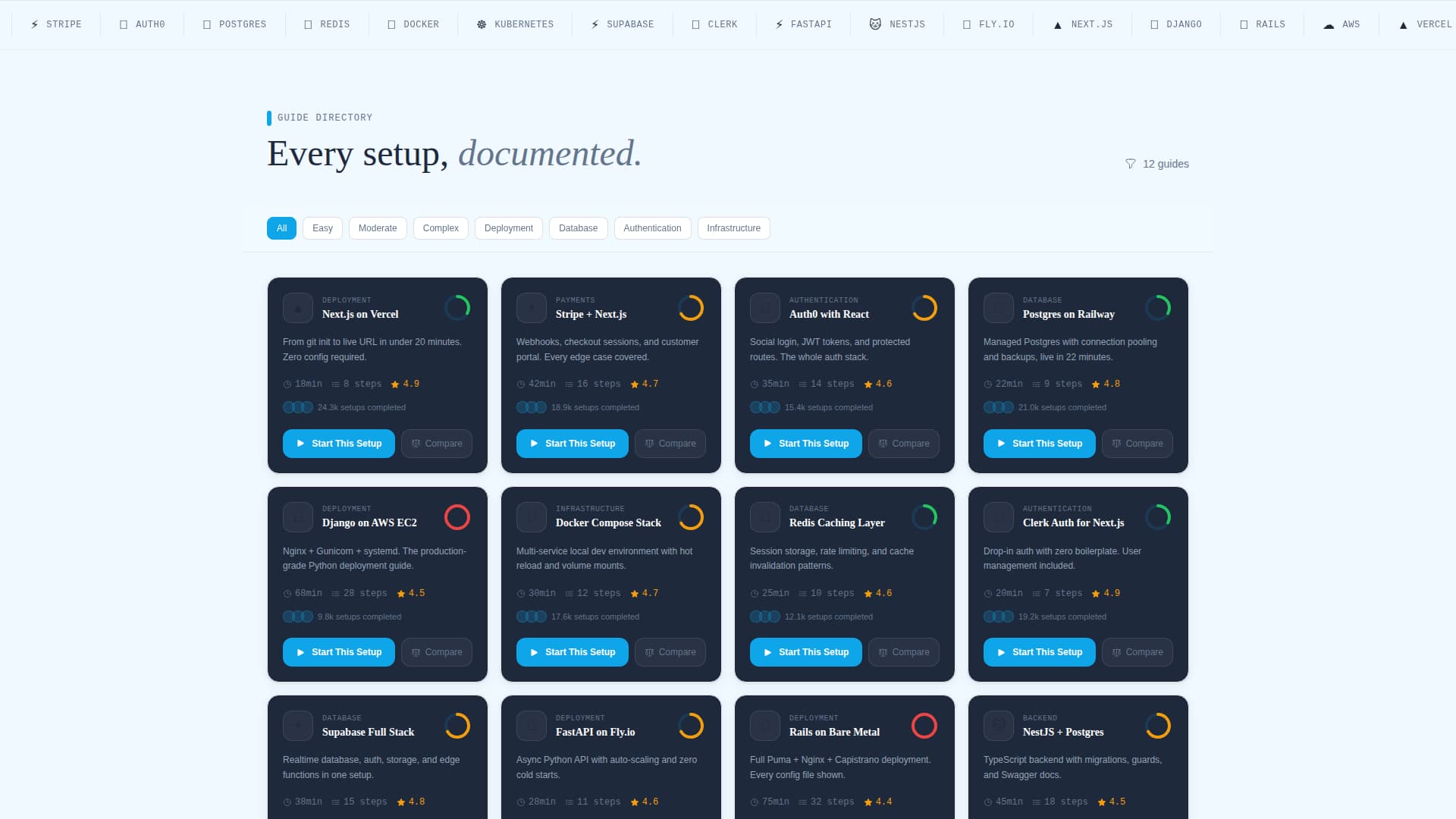Click the filter funnel icon beside 12 guides
The image size is (1456, 819).
click(1130, 164)
